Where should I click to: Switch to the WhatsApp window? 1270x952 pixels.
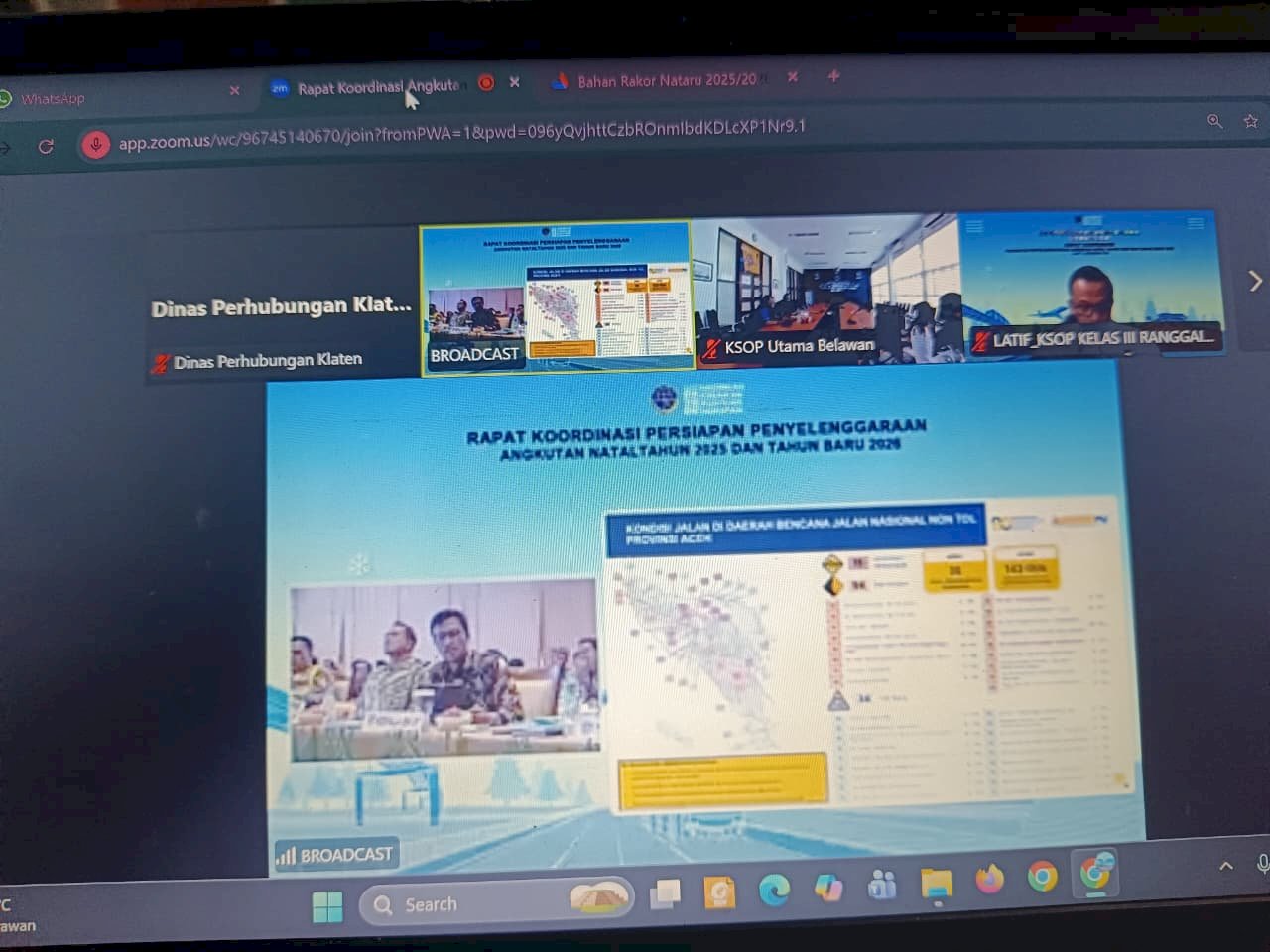55,98
